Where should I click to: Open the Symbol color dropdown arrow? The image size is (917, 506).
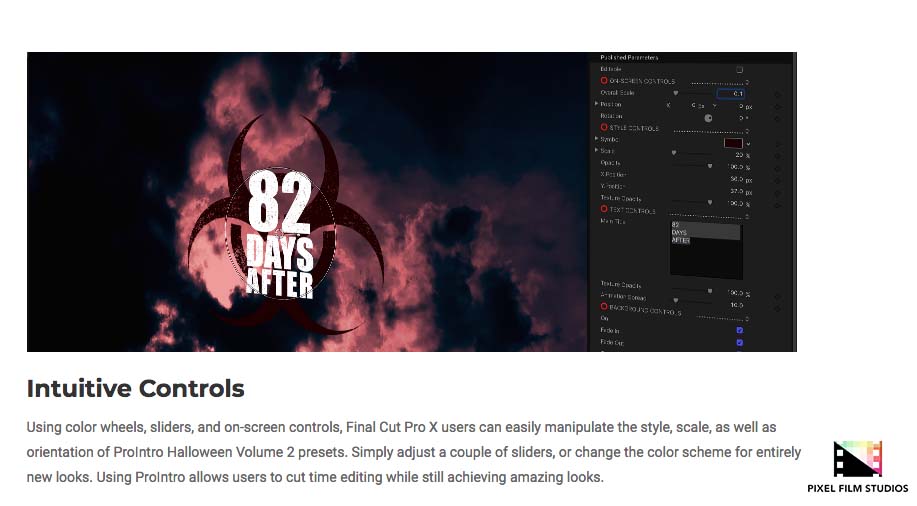[x=748, y=144]
